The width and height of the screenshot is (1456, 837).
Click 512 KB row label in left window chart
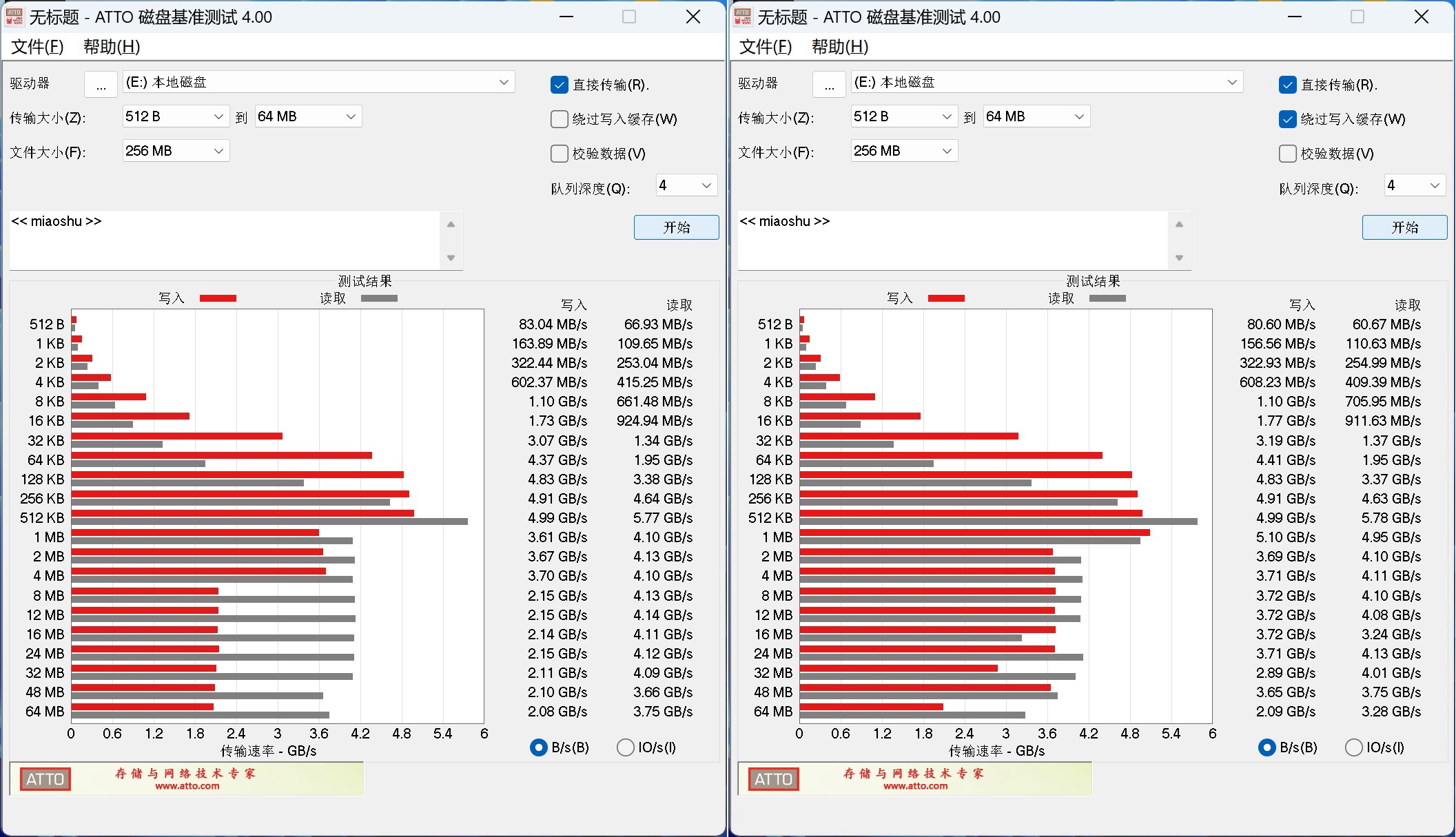[42, 517]
